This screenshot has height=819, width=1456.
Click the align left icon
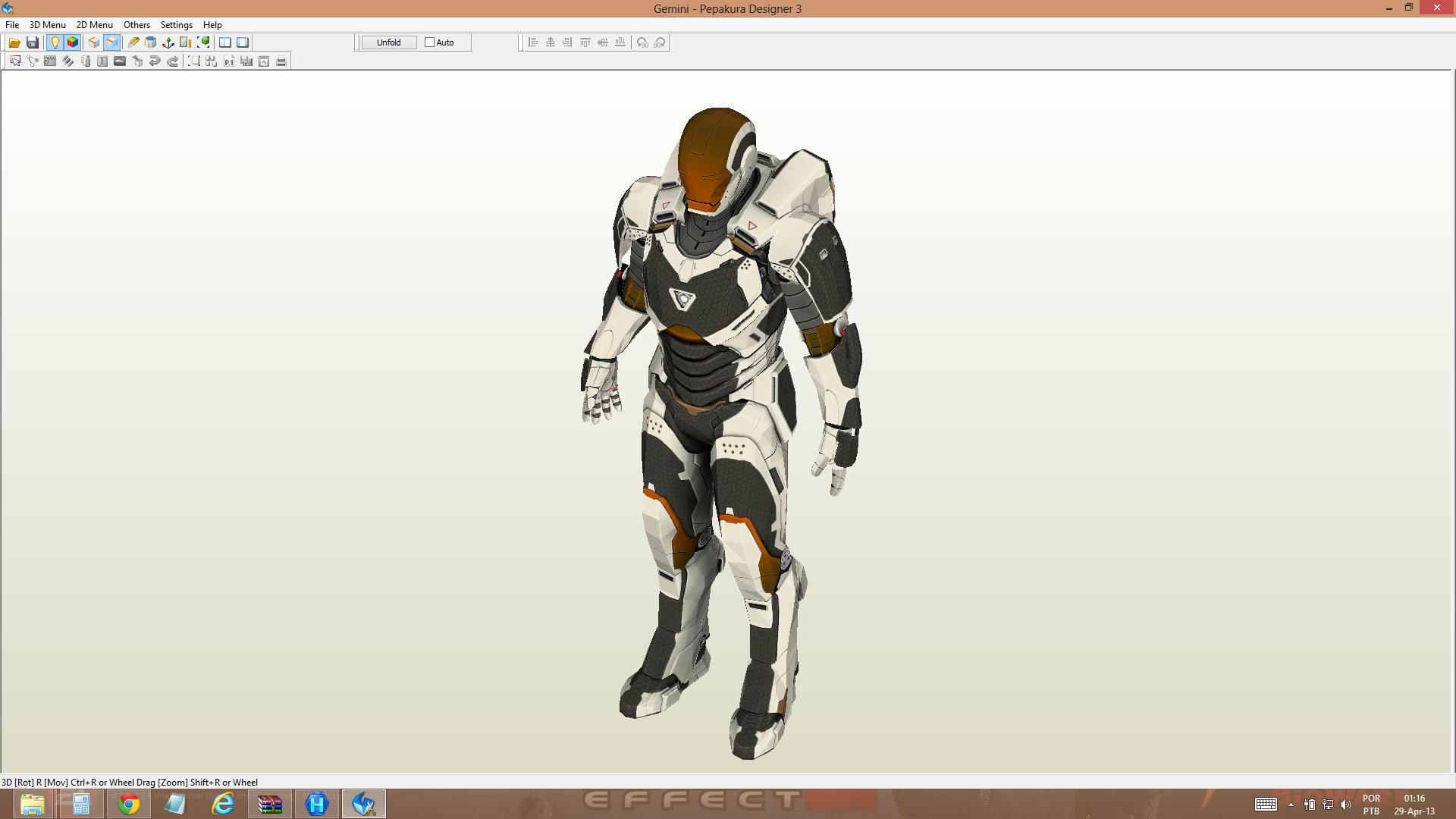(533, 42)
